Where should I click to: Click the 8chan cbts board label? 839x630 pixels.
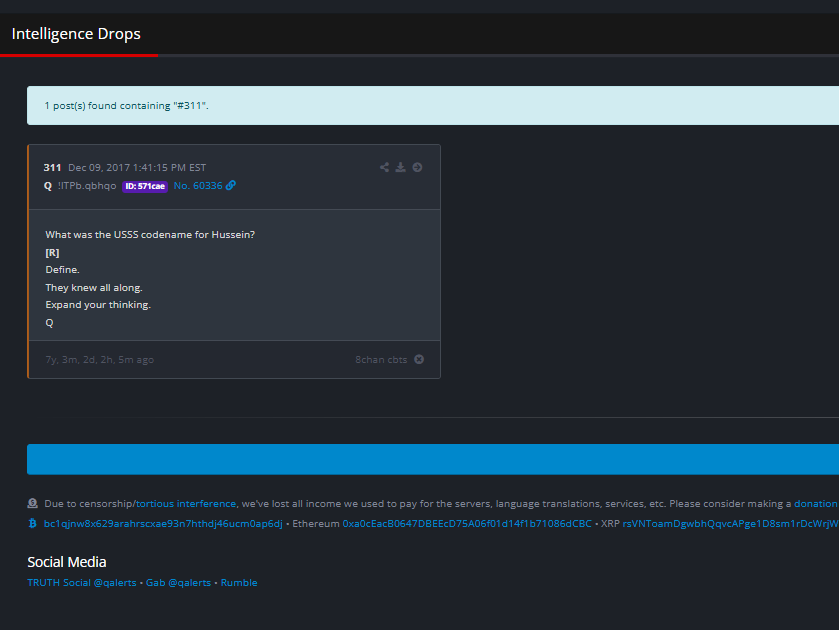(381, 360)
